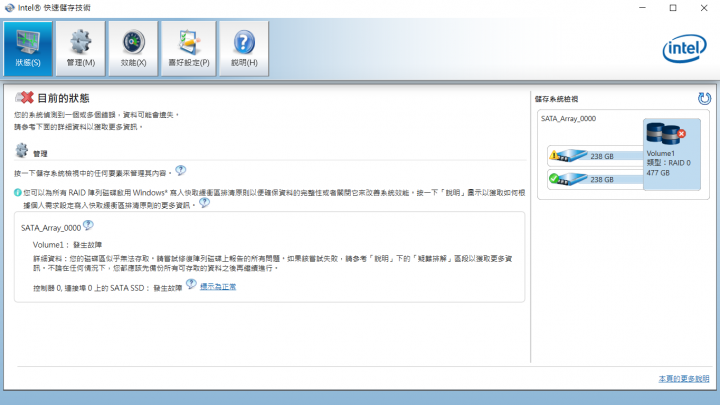Viewport: 720px width, 405px height.
Task: Click help icon next to SATA_Array_0000
Action: pyautogui.click(x=88, y=225)
